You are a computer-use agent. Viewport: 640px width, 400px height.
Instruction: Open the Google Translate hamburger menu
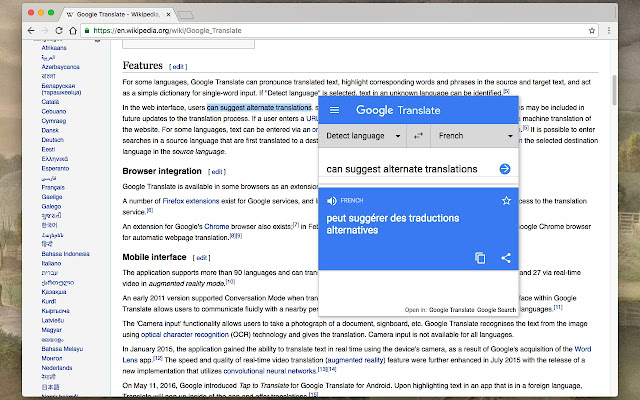pyautogui.click(x=334, y=110)
